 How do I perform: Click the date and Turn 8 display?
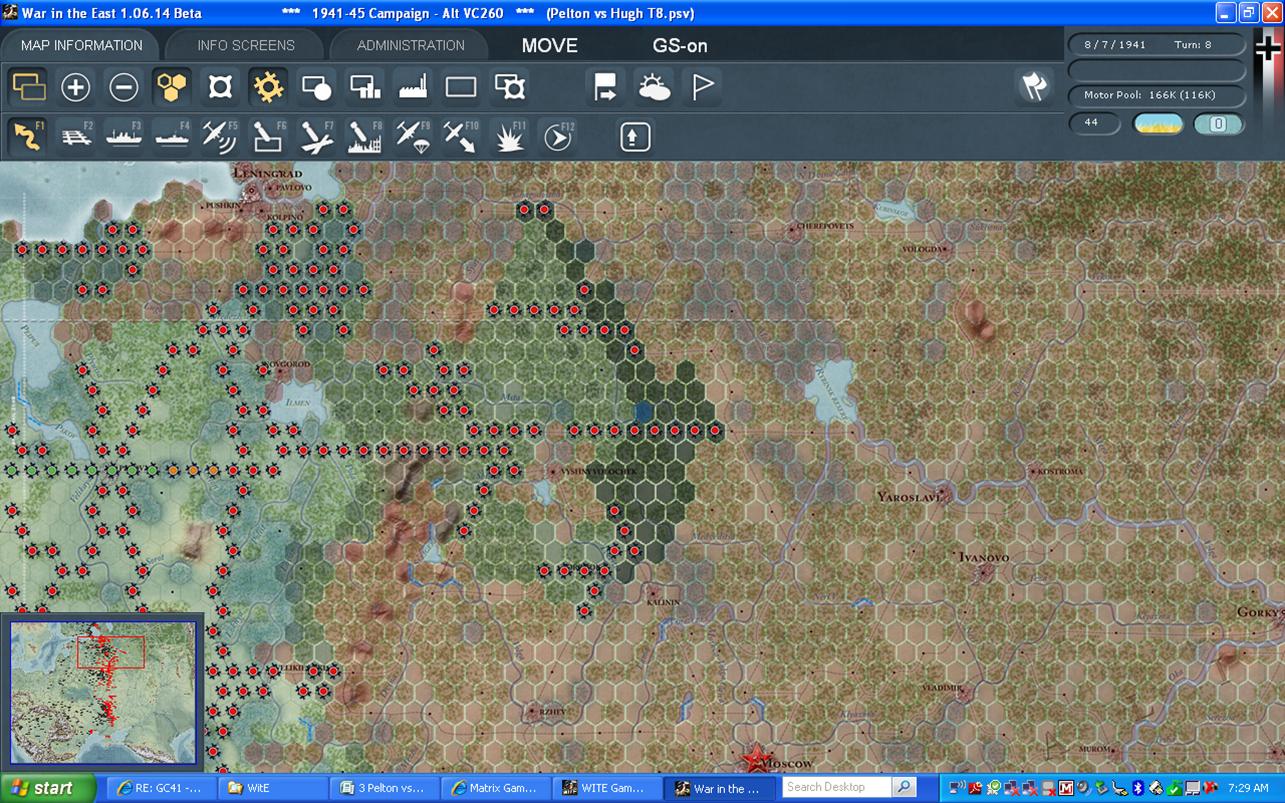(1157, 45)
